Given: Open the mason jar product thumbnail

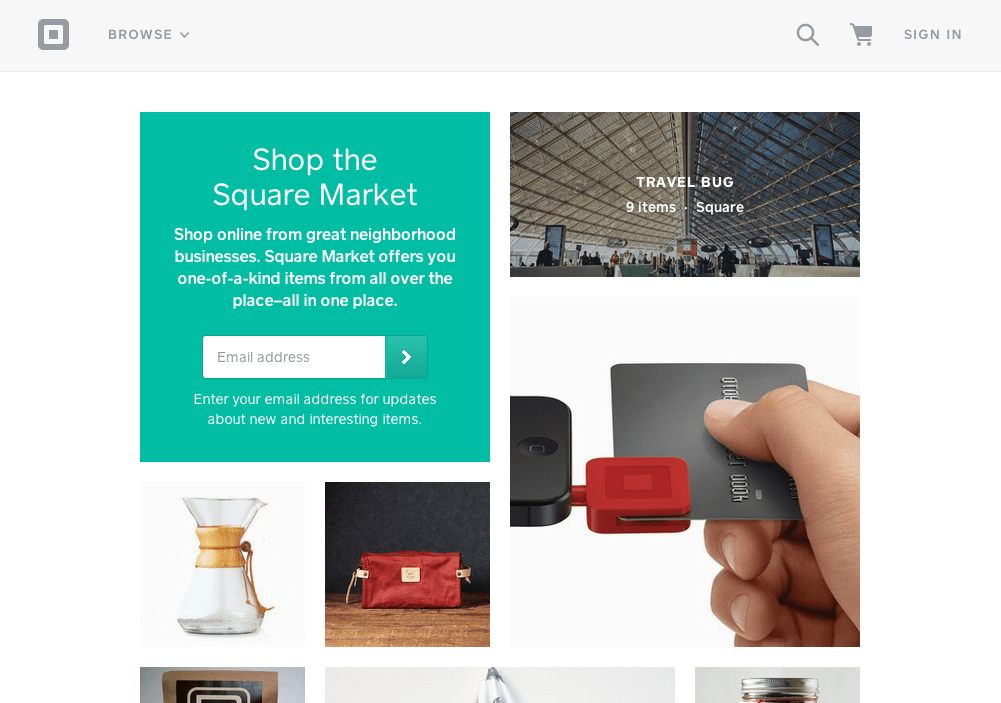Looking at the screenshot, I should pos(777,685).
